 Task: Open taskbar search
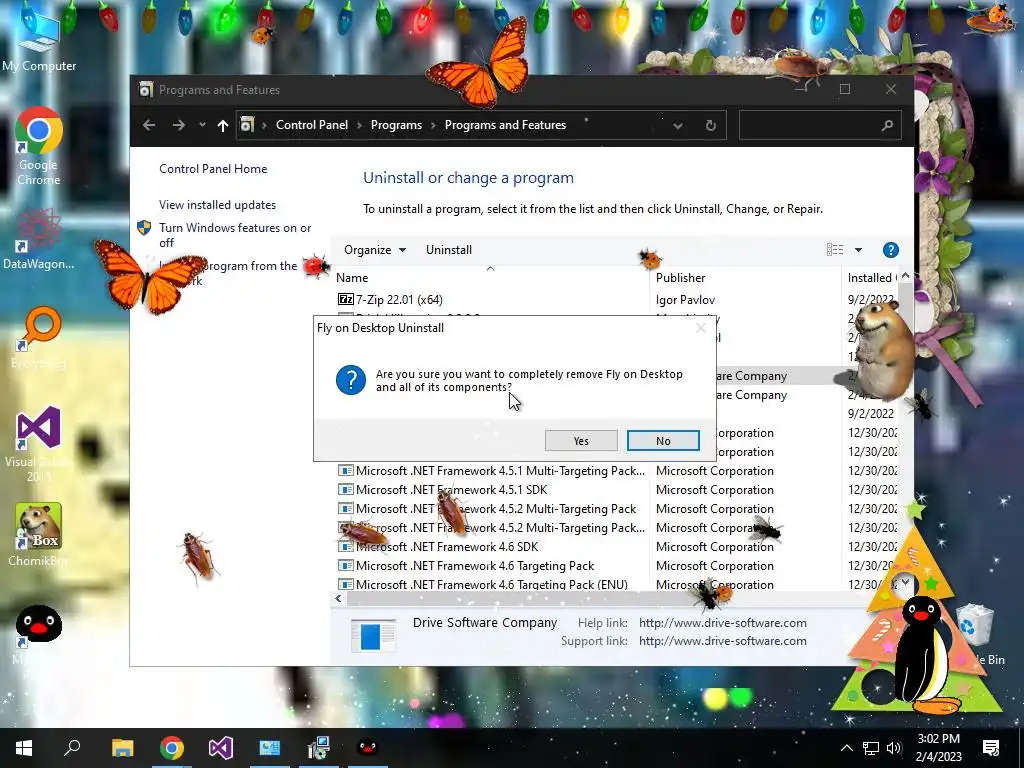click(x=72, y=748)
